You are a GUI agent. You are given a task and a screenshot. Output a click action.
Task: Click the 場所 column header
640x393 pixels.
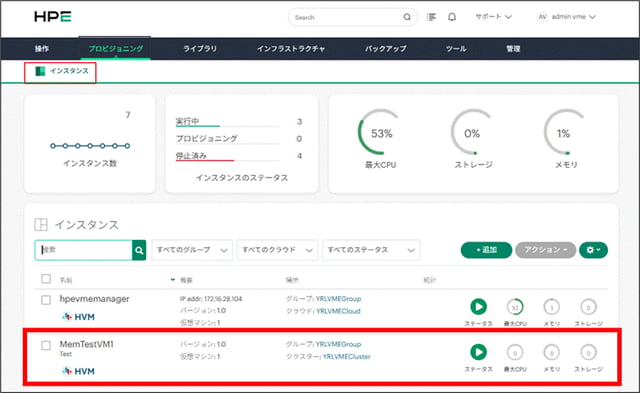click(292, 280)
